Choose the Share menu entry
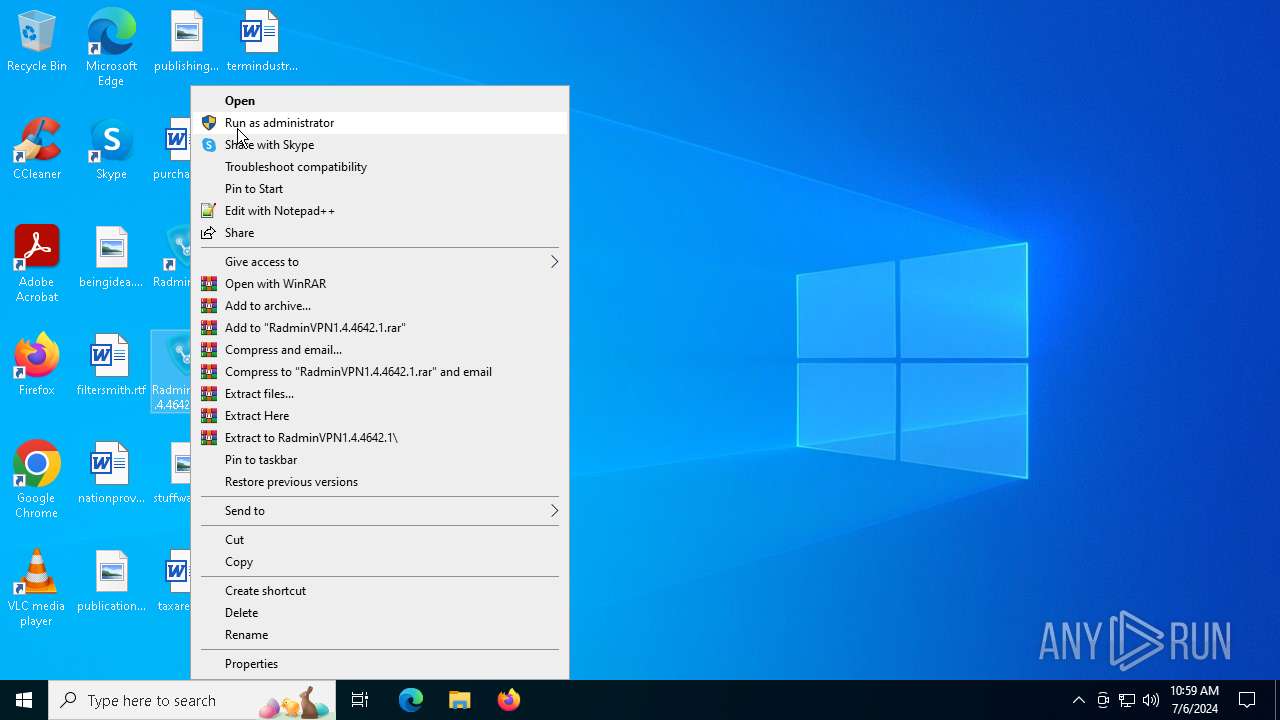The height and width of the screenshot is (720, 1280). (380, 233)
